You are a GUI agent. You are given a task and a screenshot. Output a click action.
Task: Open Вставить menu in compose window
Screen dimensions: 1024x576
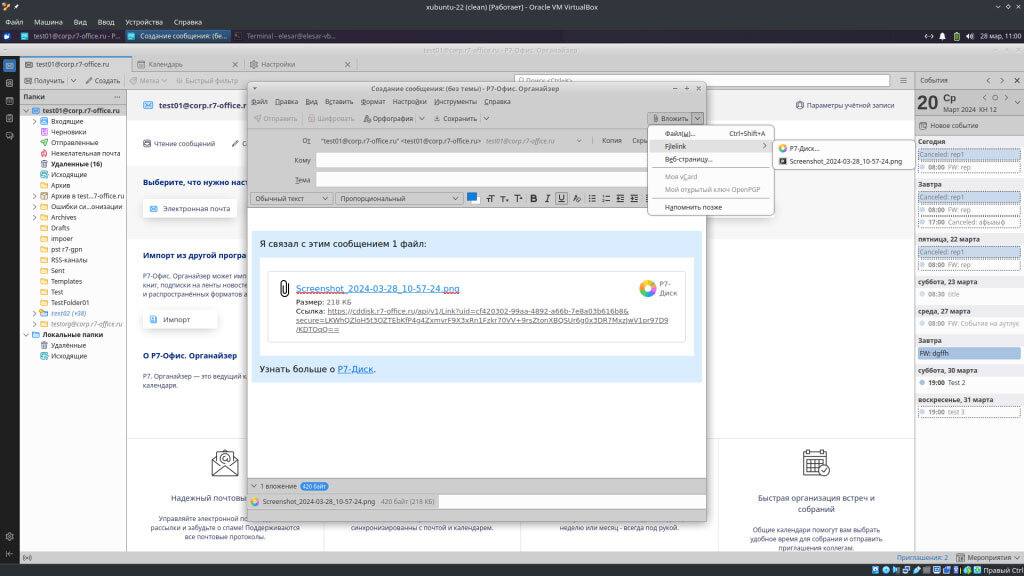click(339, 102)
